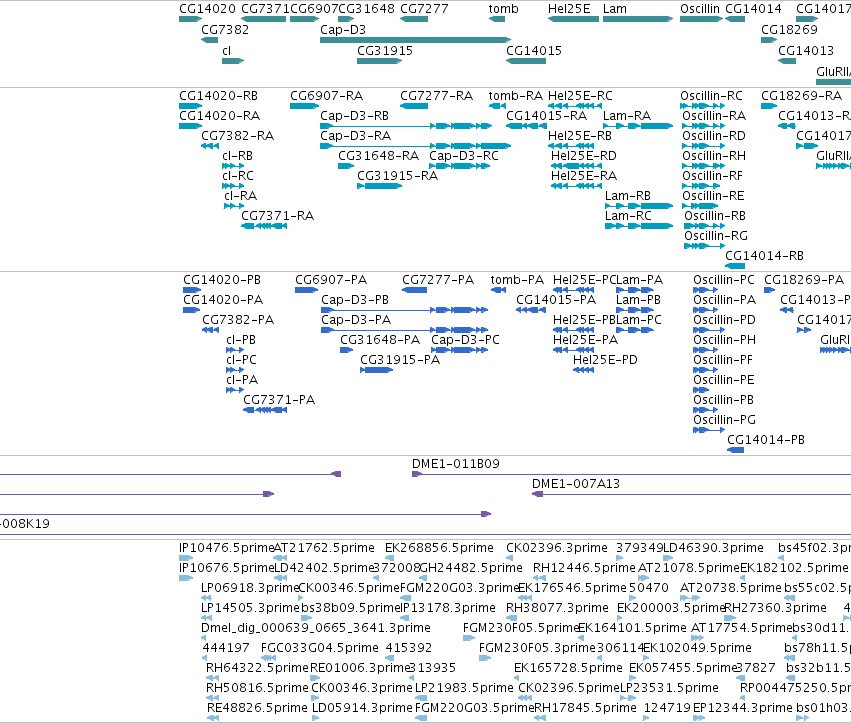
Task: Select the Cap-D3 gene bar in gene track
Action: [x=415, y=40]
